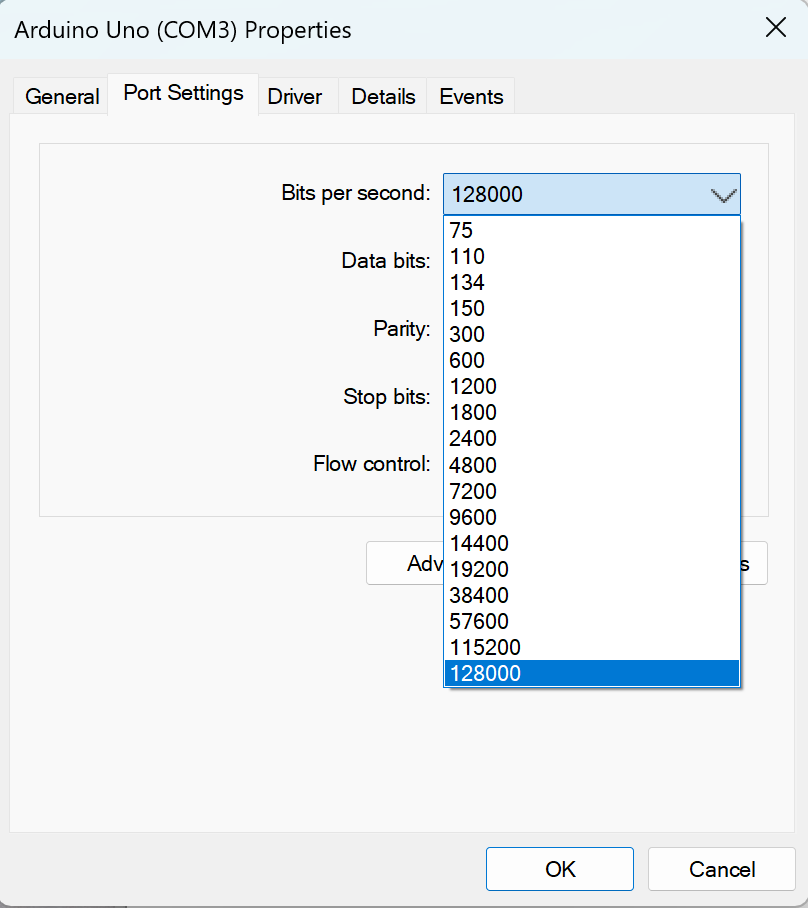Close the Arduino Uno Properties dialog

[x=775, y=28]
